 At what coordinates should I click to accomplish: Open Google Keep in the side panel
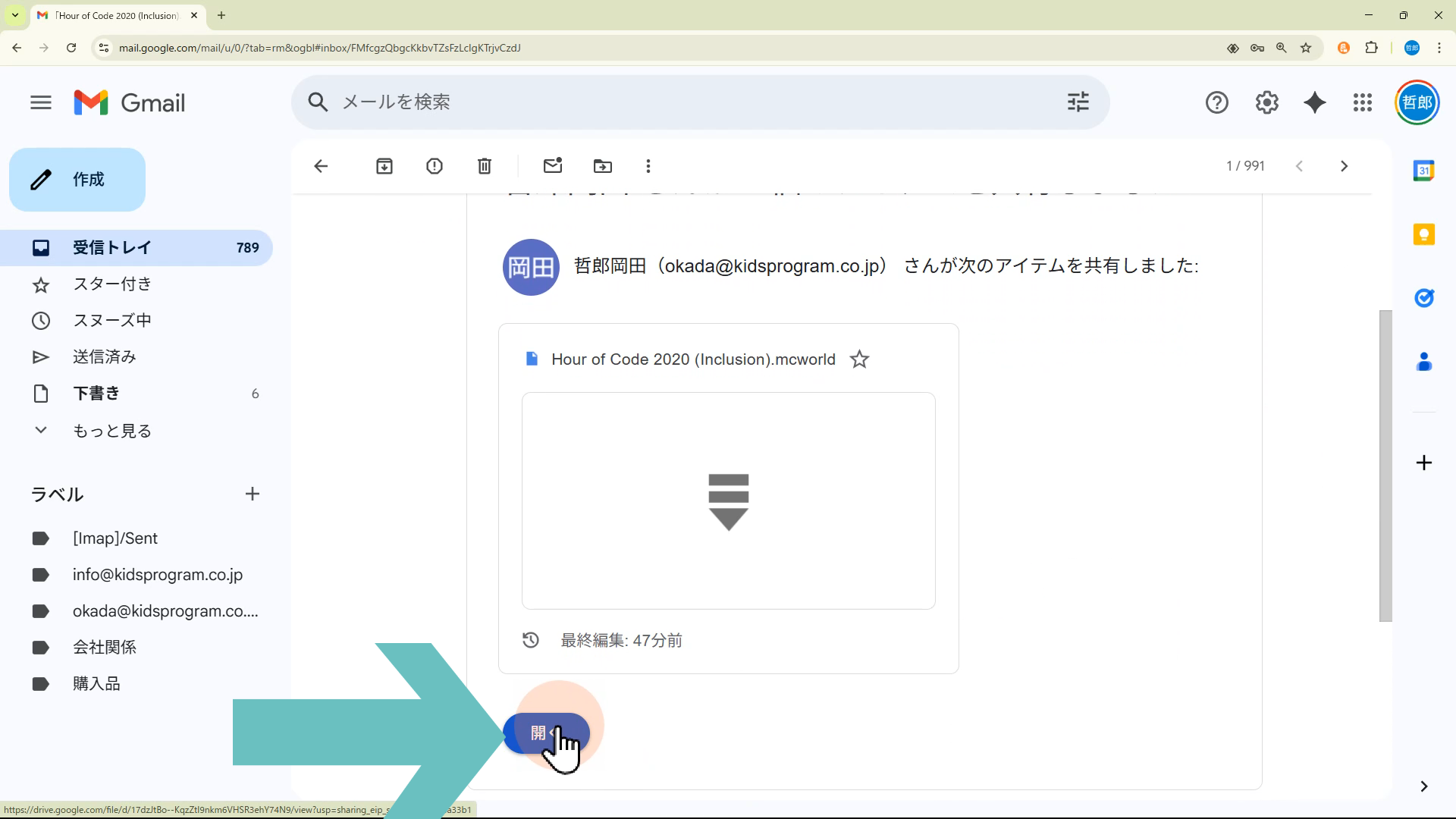click(1424, 234)
